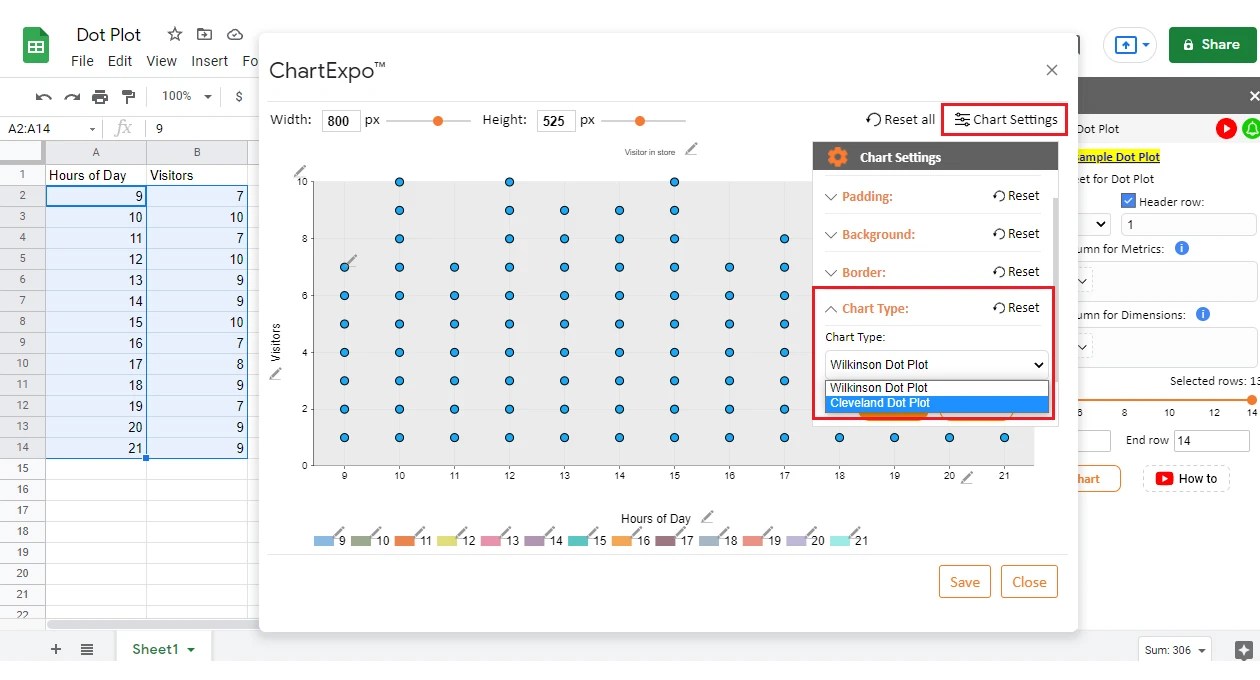
Task: Click the Save button
Action: pos(965,582)
